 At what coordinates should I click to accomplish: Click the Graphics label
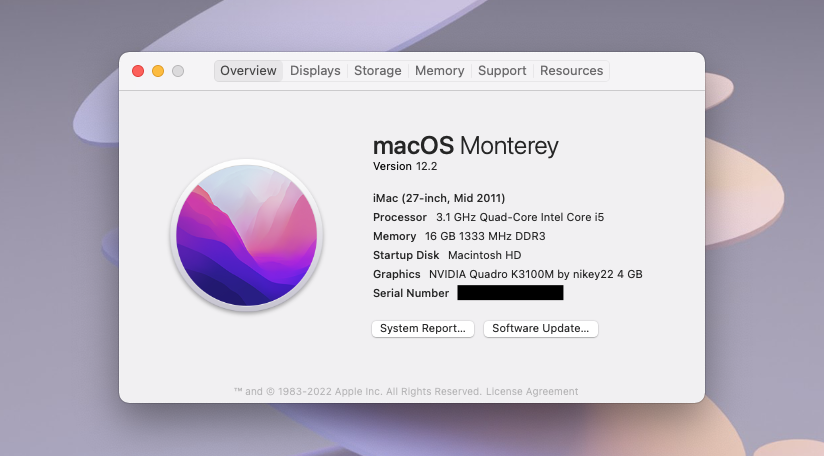[x=396, y=274]
